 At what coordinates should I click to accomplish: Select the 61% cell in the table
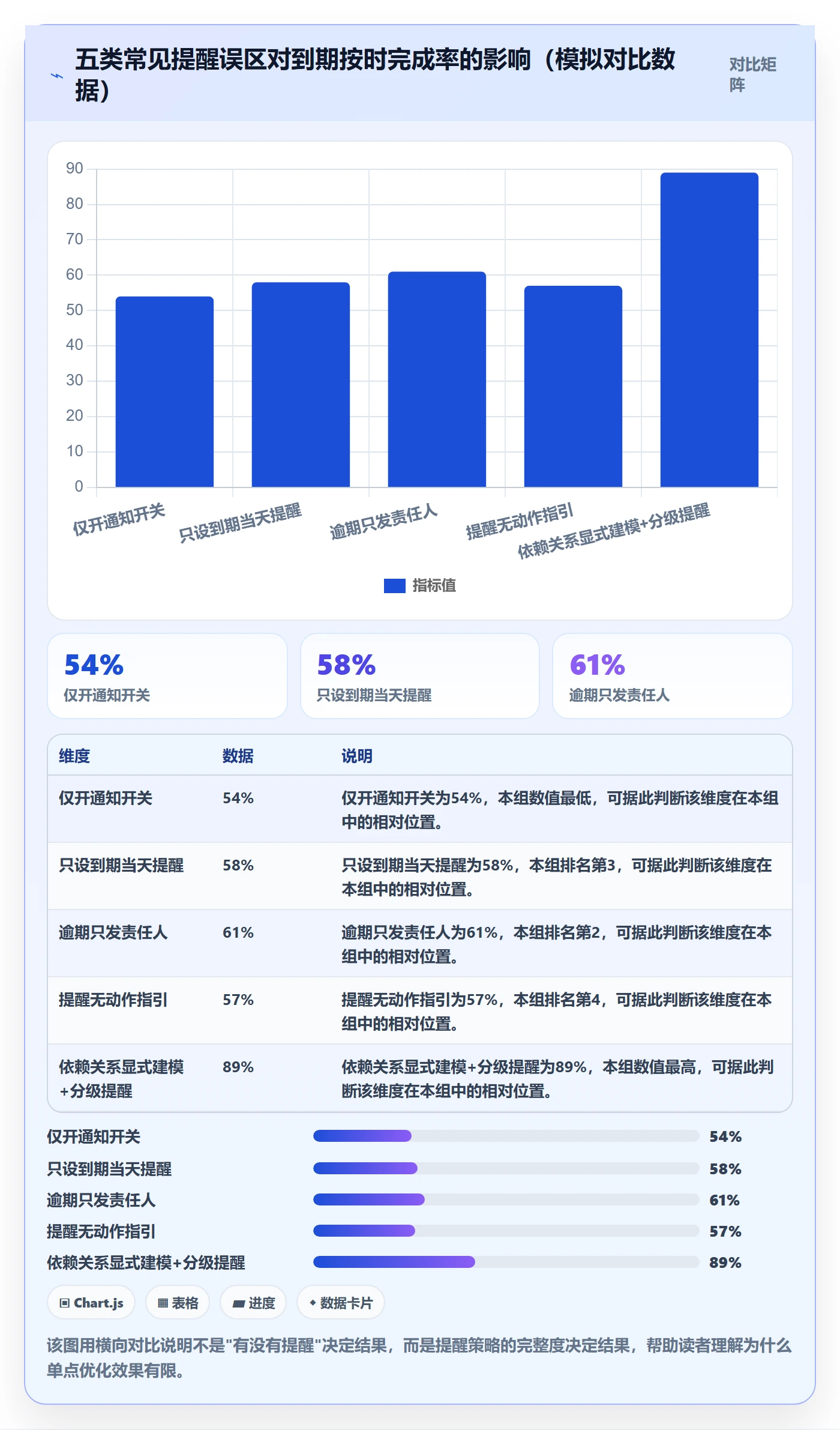tap(238, 932)
